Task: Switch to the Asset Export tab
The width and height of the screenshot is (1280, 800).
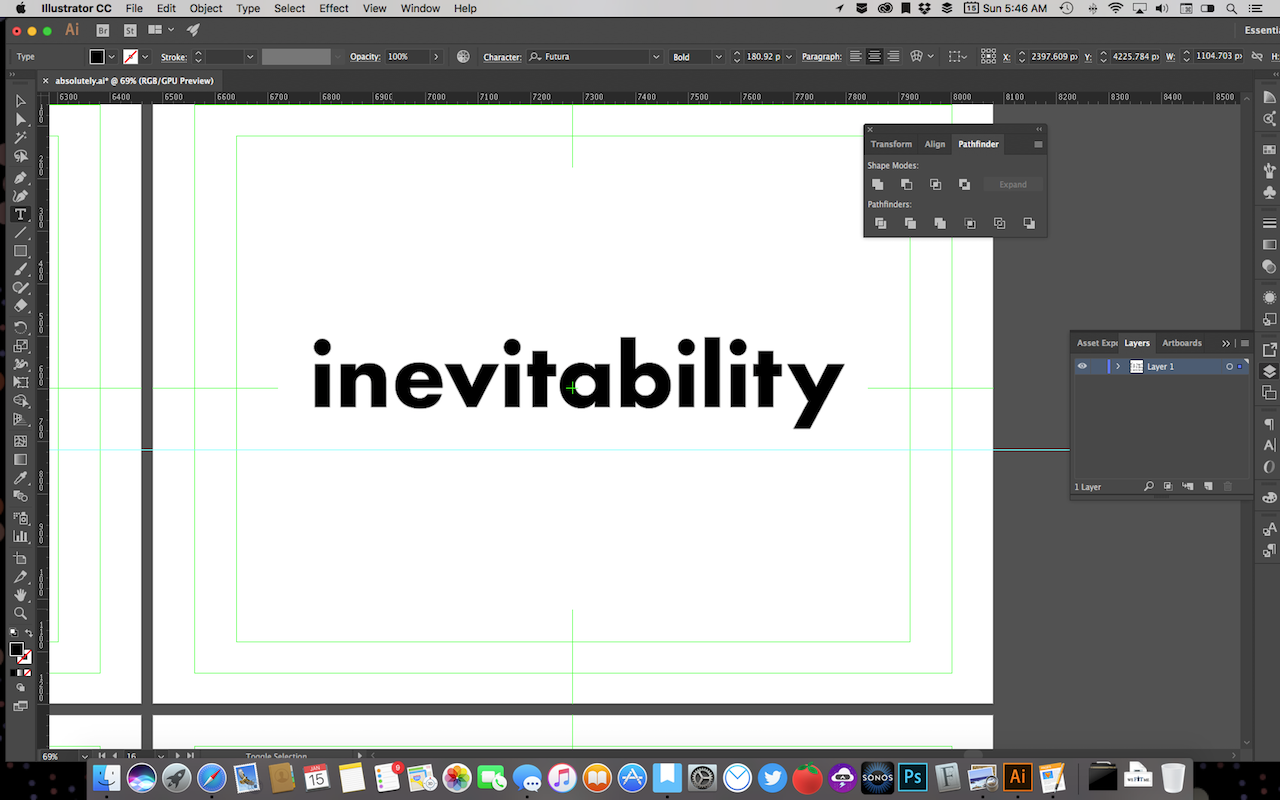Action: pyautogui.click(x=1097, y=343)
